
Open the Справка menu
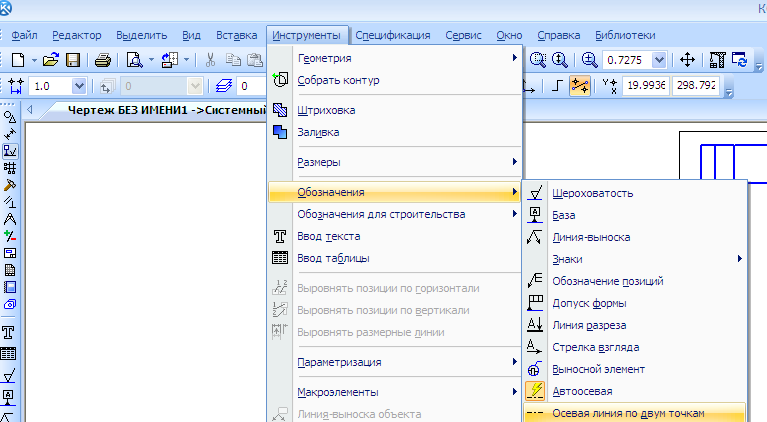(x=559, y=35)
